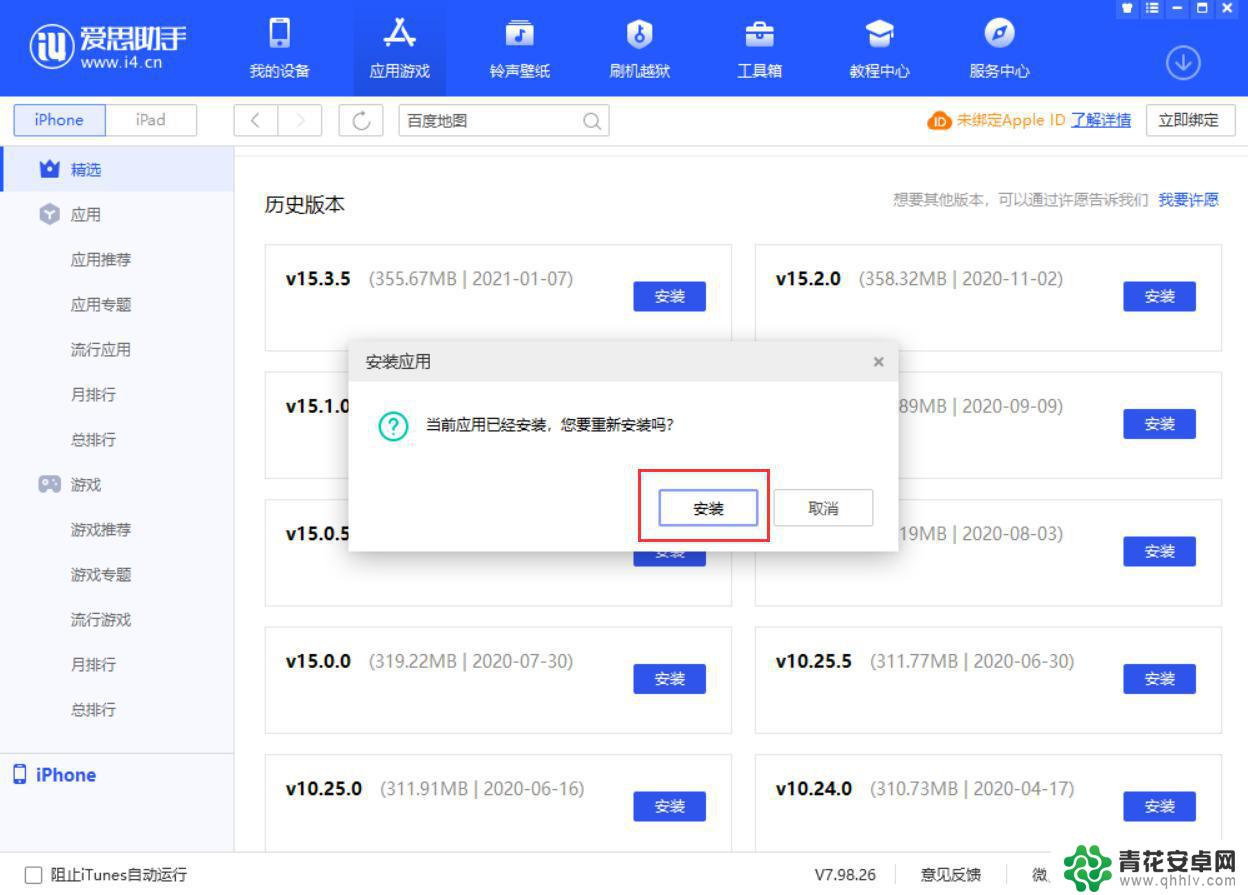Click the 爱思助手 logo
Image resolution: width=1248 pixels, height=895 pixels.
click(109, 46)
